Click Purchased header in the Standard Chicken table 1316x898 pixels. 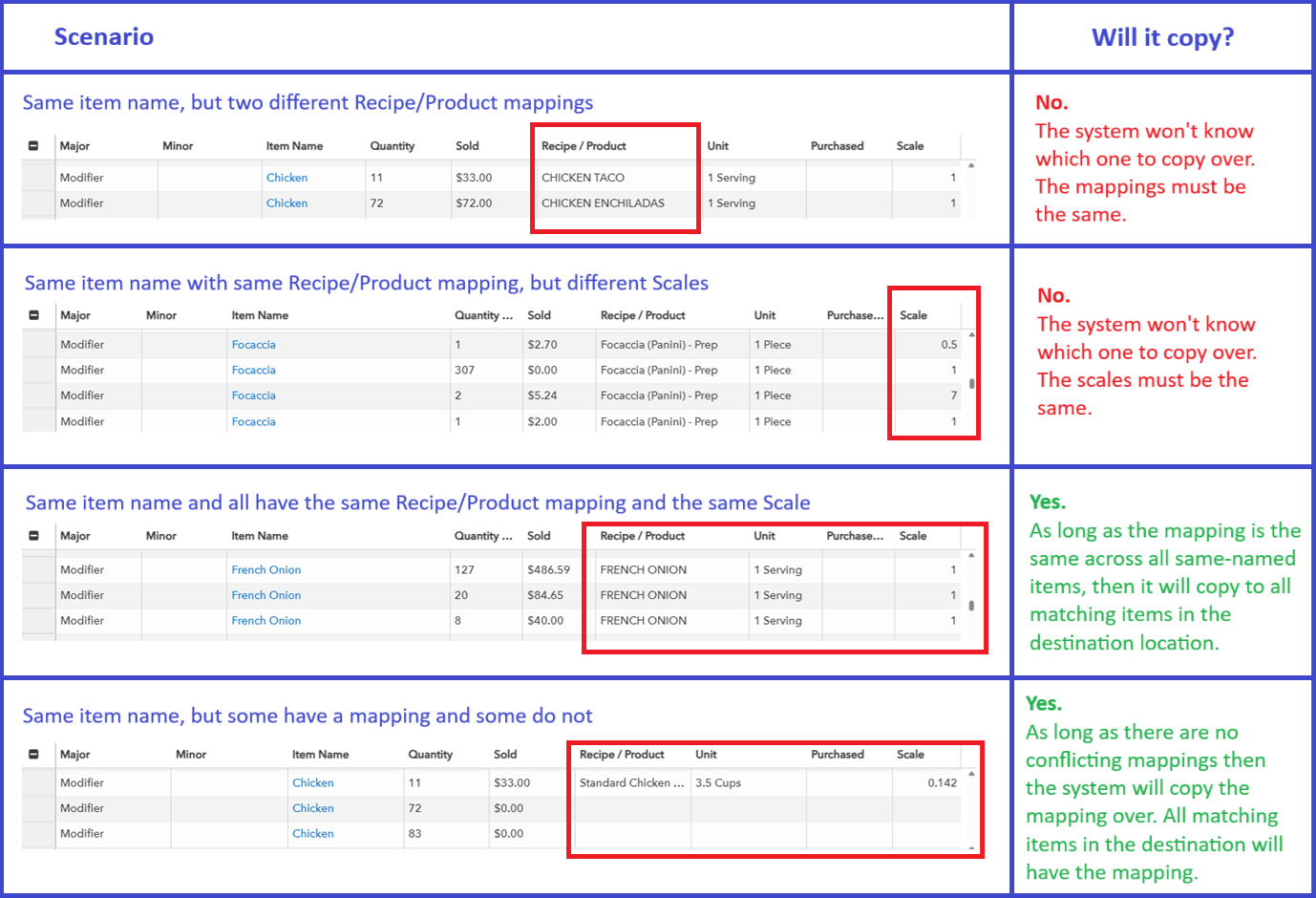coord(838,755)
